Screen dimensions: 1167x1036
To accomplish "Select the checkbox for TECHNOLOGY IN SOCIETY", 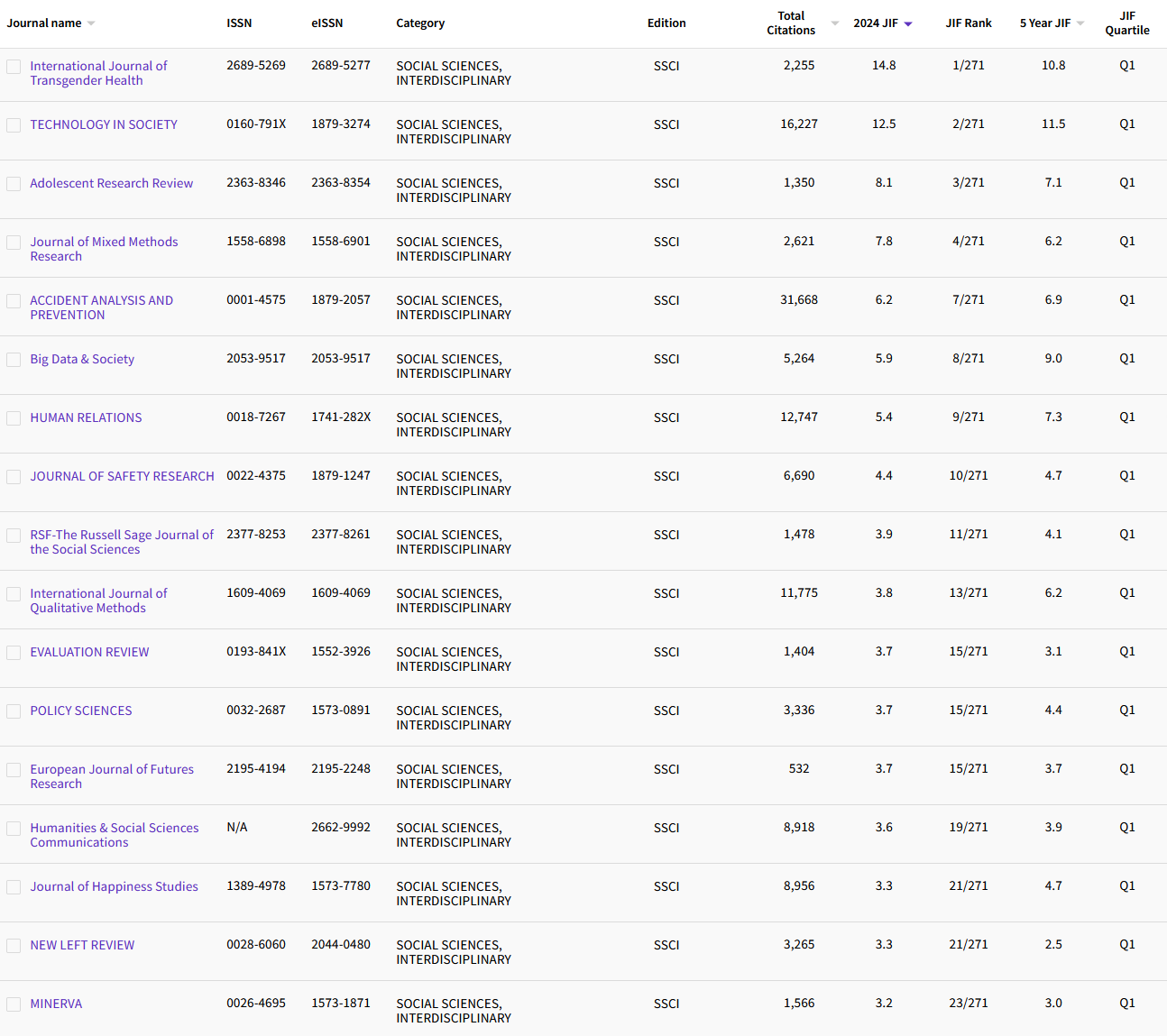I will click(14, 125).
